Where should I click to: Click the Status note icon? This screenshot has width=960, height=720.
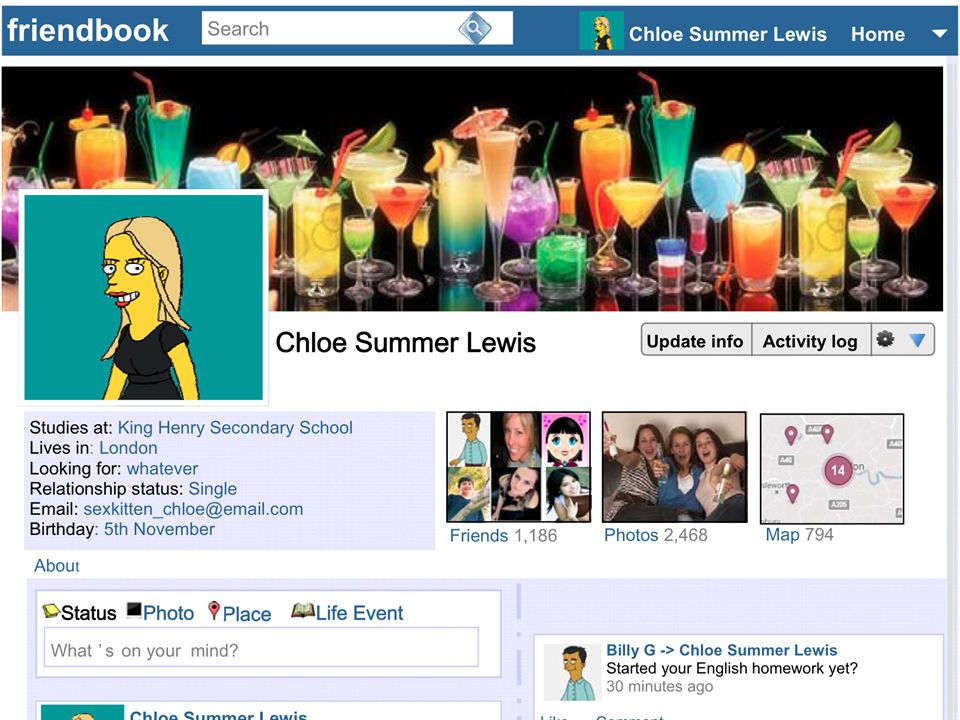[51, 610]
